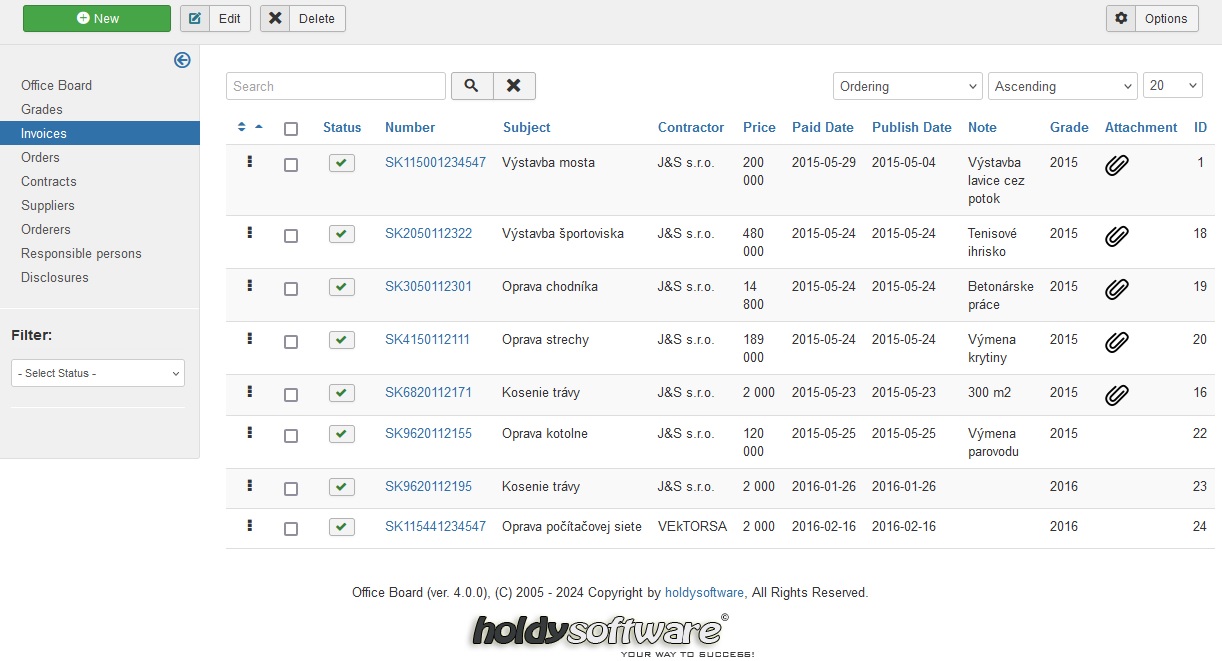Viewport: 1222px width, 661px height.
Task: Open Orderers in the sidebar
Action: [x=46, y=229]
